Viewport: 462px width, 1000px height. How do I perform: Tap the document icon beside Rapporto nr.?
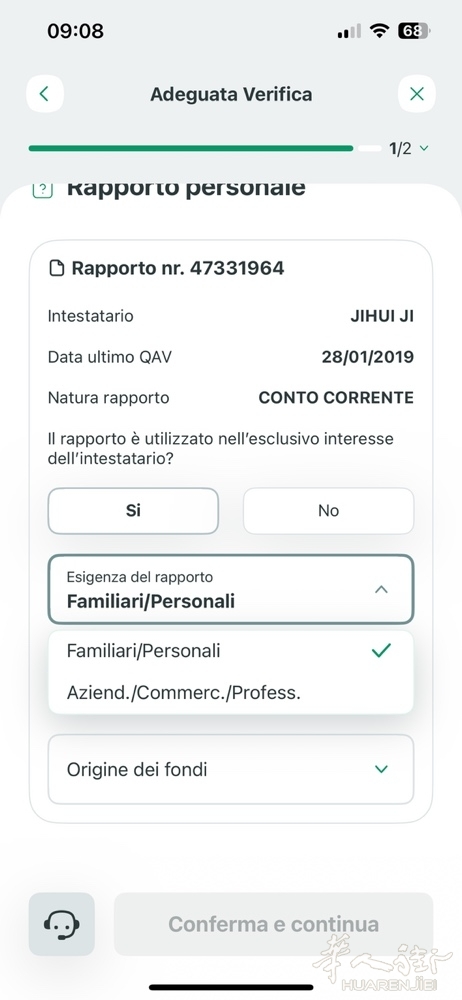(57, 268)
